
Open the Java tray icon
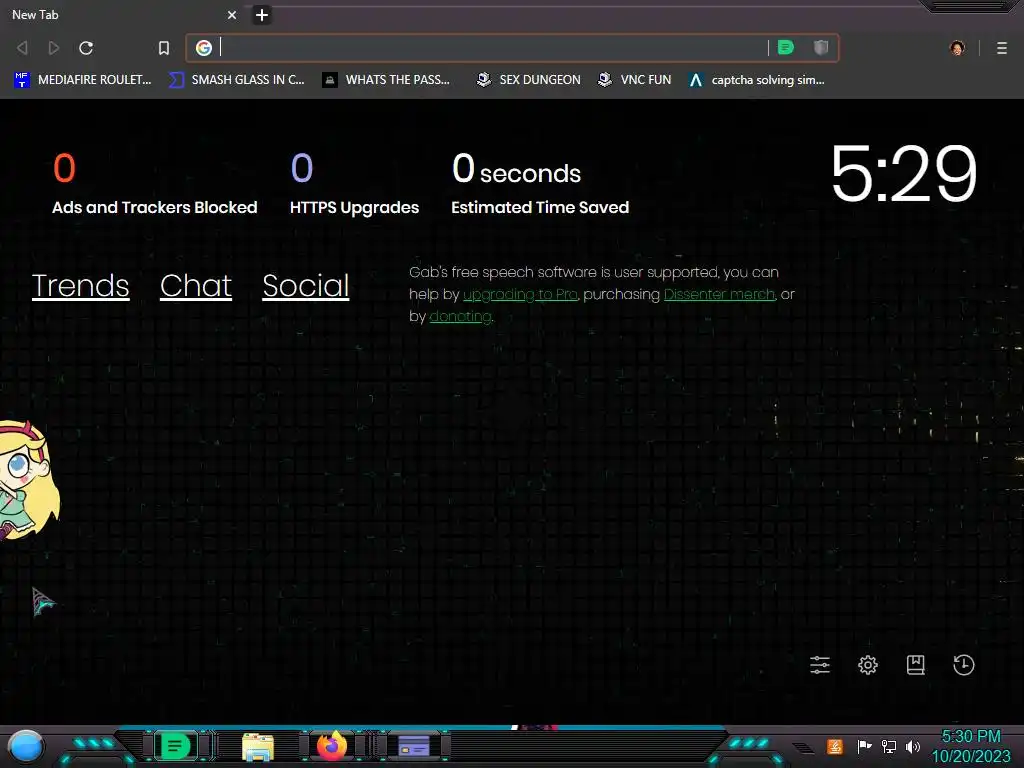pos(835,746)
